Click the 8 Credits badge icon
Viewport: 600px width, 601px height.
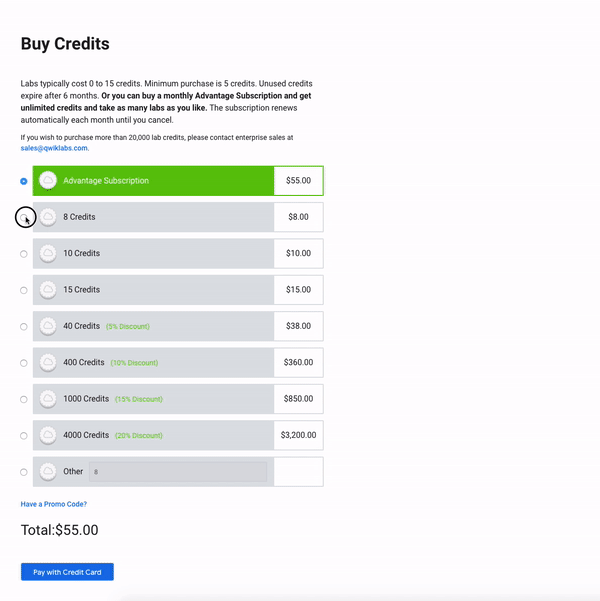tap(47, 217)
